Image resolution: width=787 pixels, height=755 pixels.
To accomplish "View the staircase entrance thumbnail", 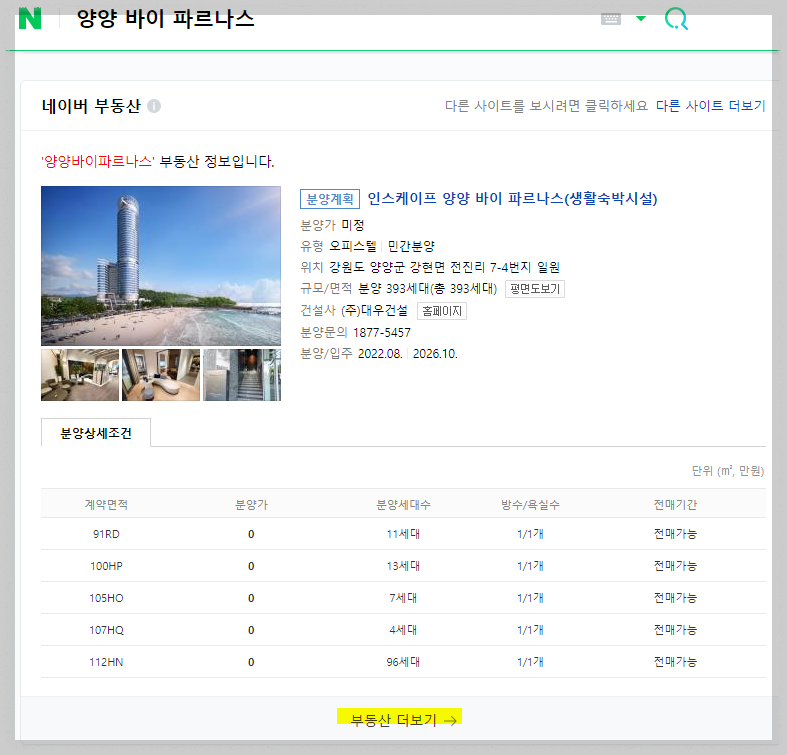I will [x=242, y=375].
